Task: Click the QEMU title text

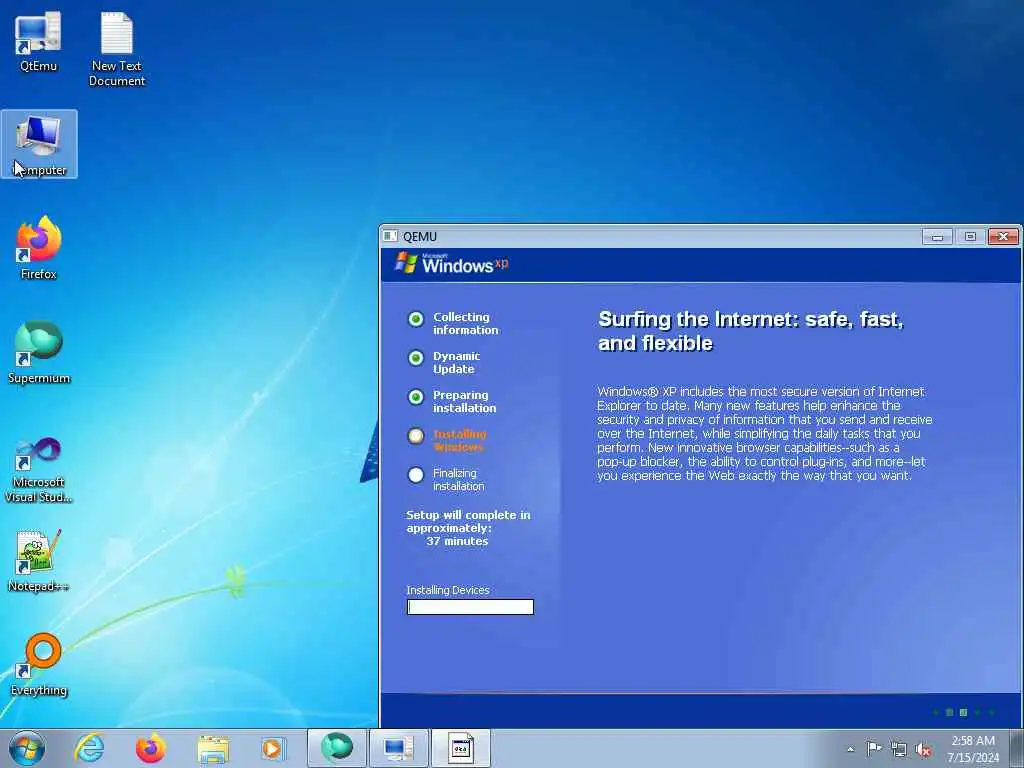Action: (x=420, y=236)
